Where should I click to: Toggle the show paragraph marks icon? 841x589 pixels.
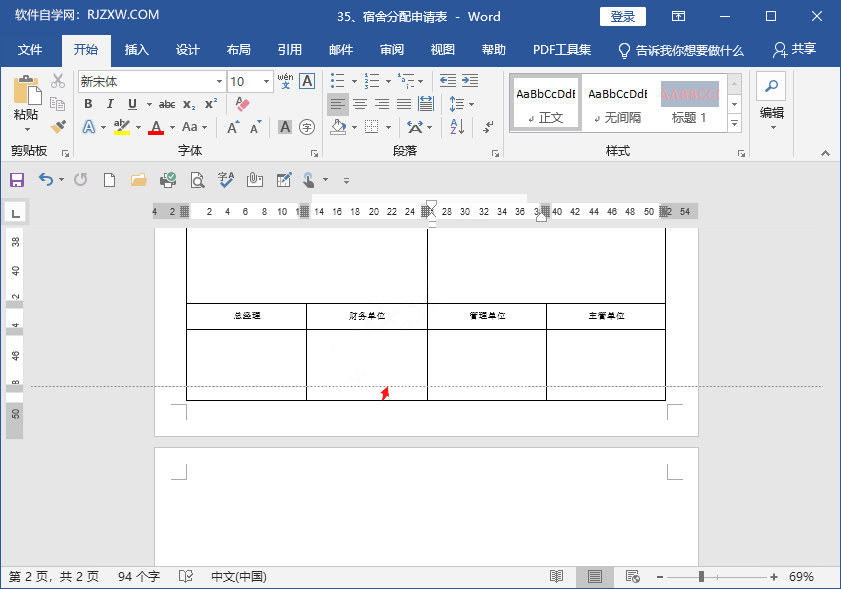click(488, 128)
